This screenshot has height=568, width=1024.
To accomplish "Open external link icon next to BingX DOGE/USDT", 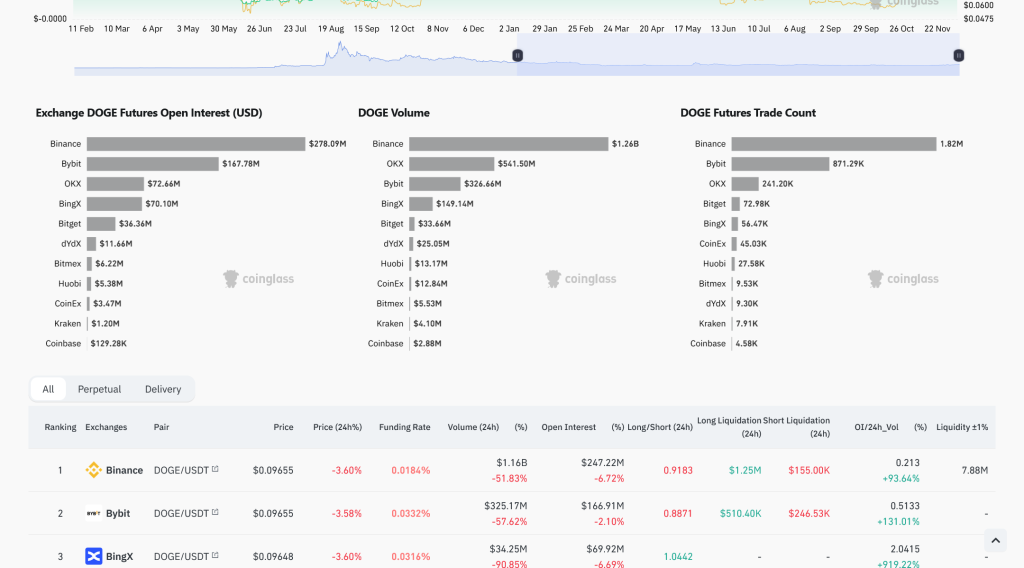I will (215, 556).
